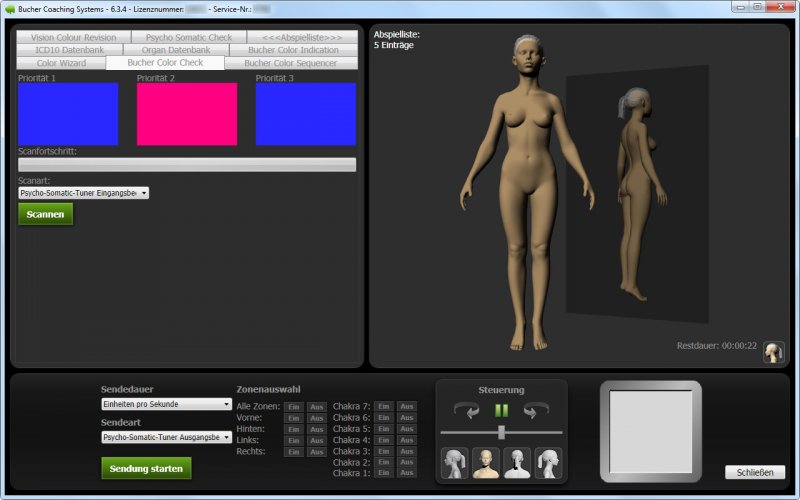Viewport: 800px width, 500px height.
Task: Start scanning with the Scannen button
Action: pos(45,214)
